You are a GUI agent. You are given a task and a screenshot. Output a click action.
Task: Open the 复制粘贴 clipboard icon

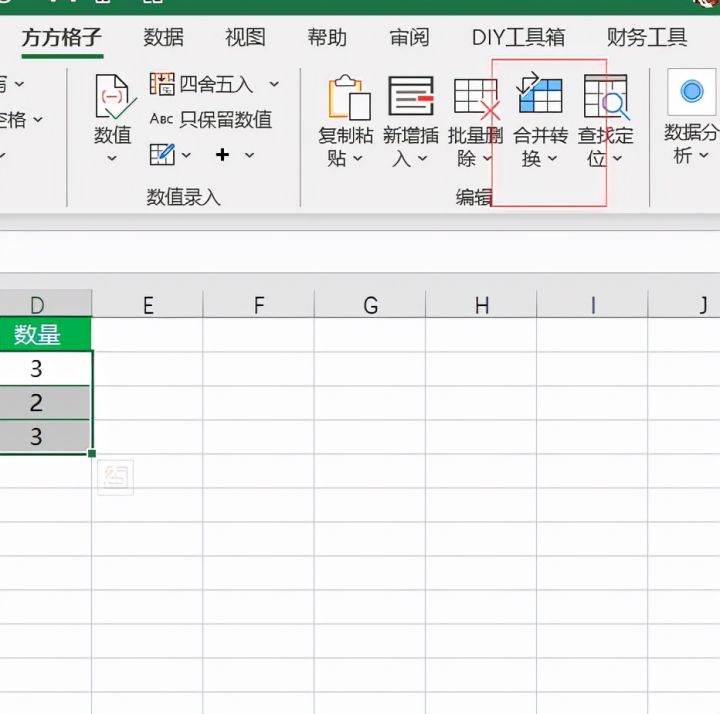tap(349, 97)
